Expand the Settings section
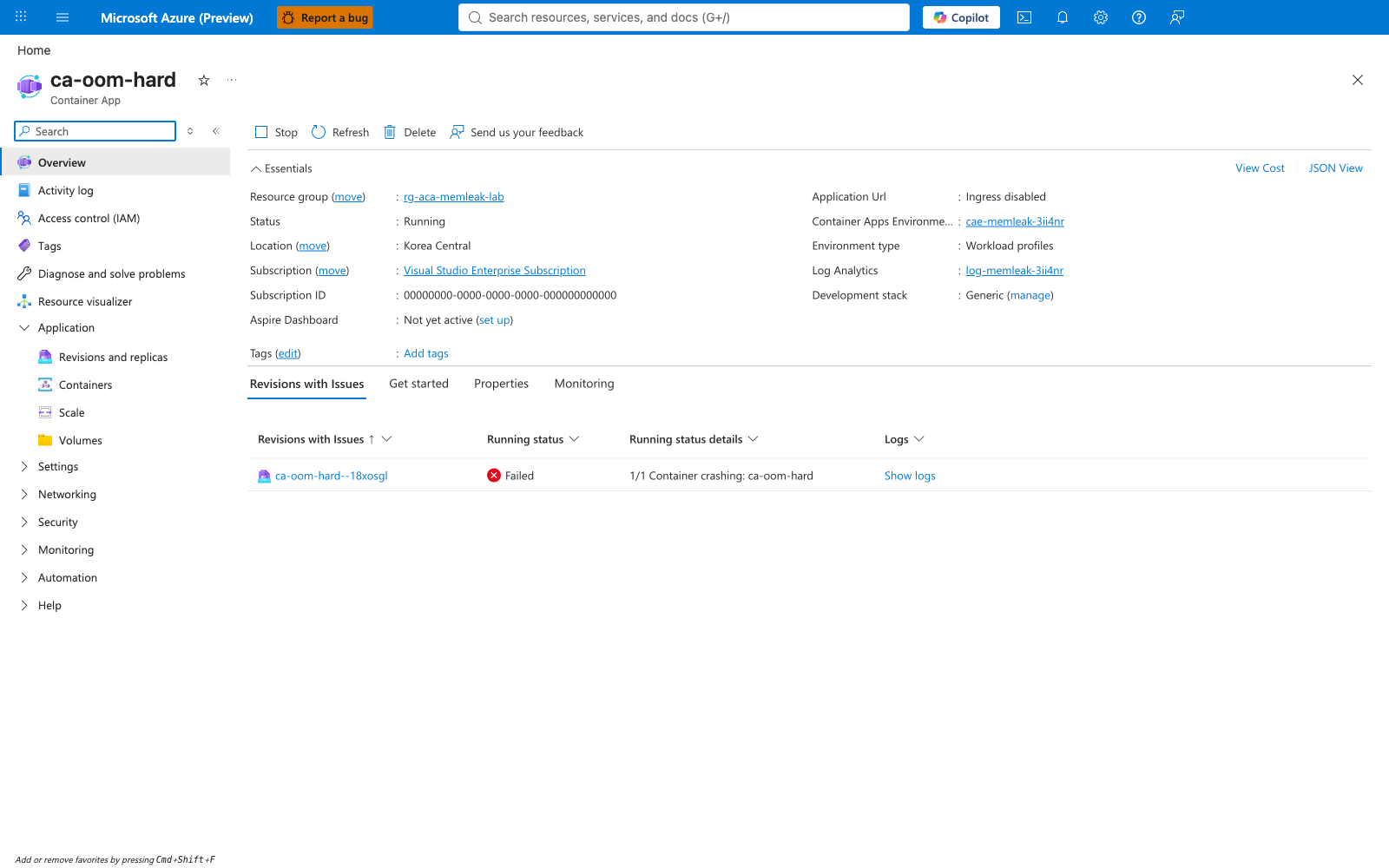Image resolution: width=1389 pixels, height=868 pixels. coord(24,466)
